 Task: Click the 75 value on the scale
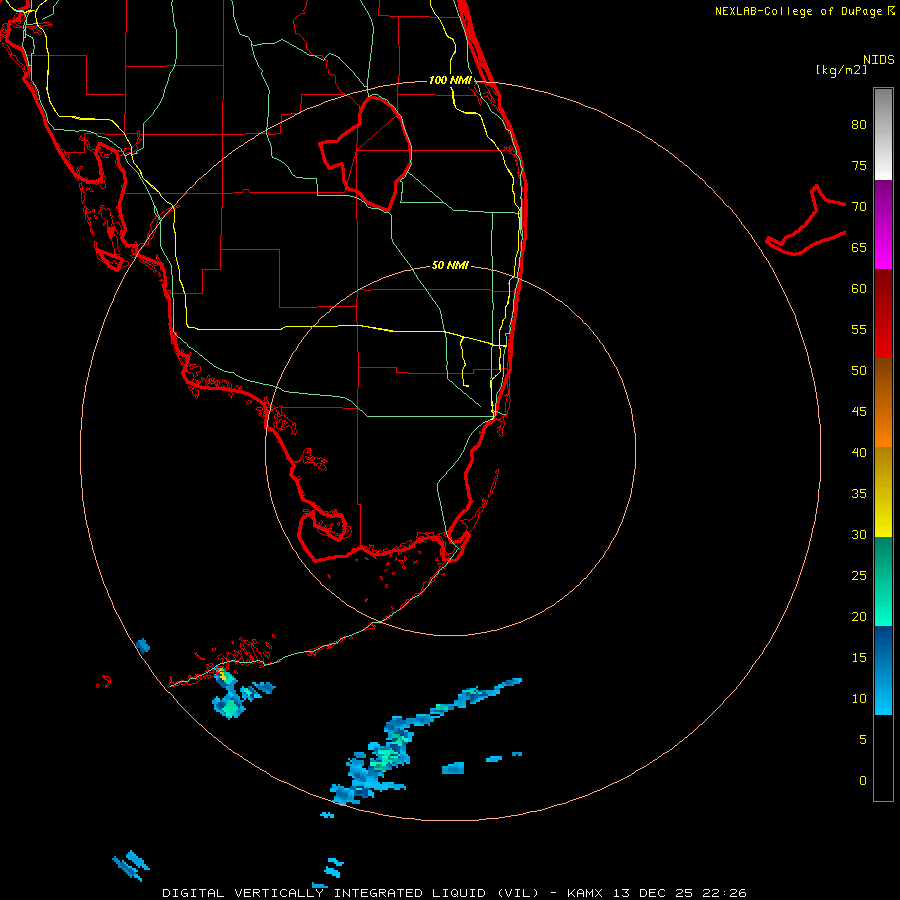tap(859, 165)
